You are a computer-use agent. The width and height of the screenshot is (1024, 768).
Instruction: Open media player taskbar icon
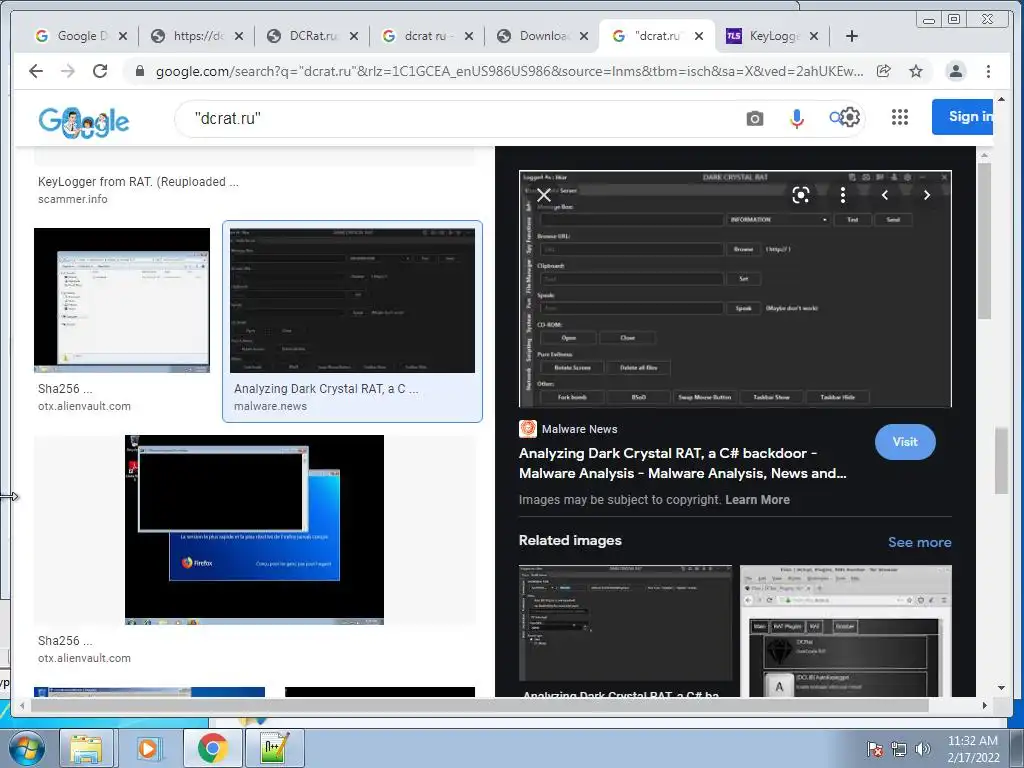pyautogui.click(x=148, y=748)
